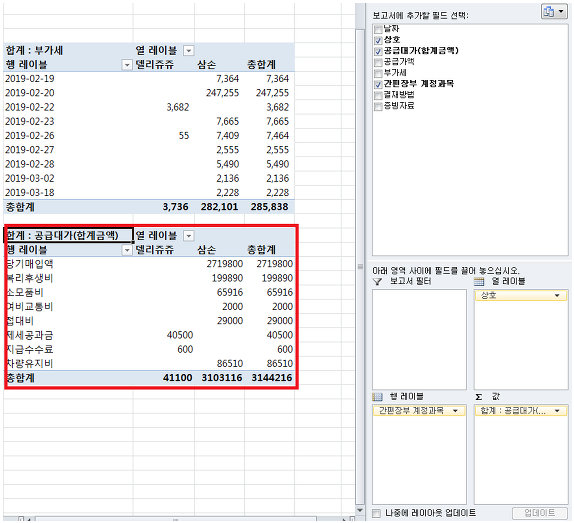
Task: Check the 공급가액 field checkbox
Action: [378, 62]
